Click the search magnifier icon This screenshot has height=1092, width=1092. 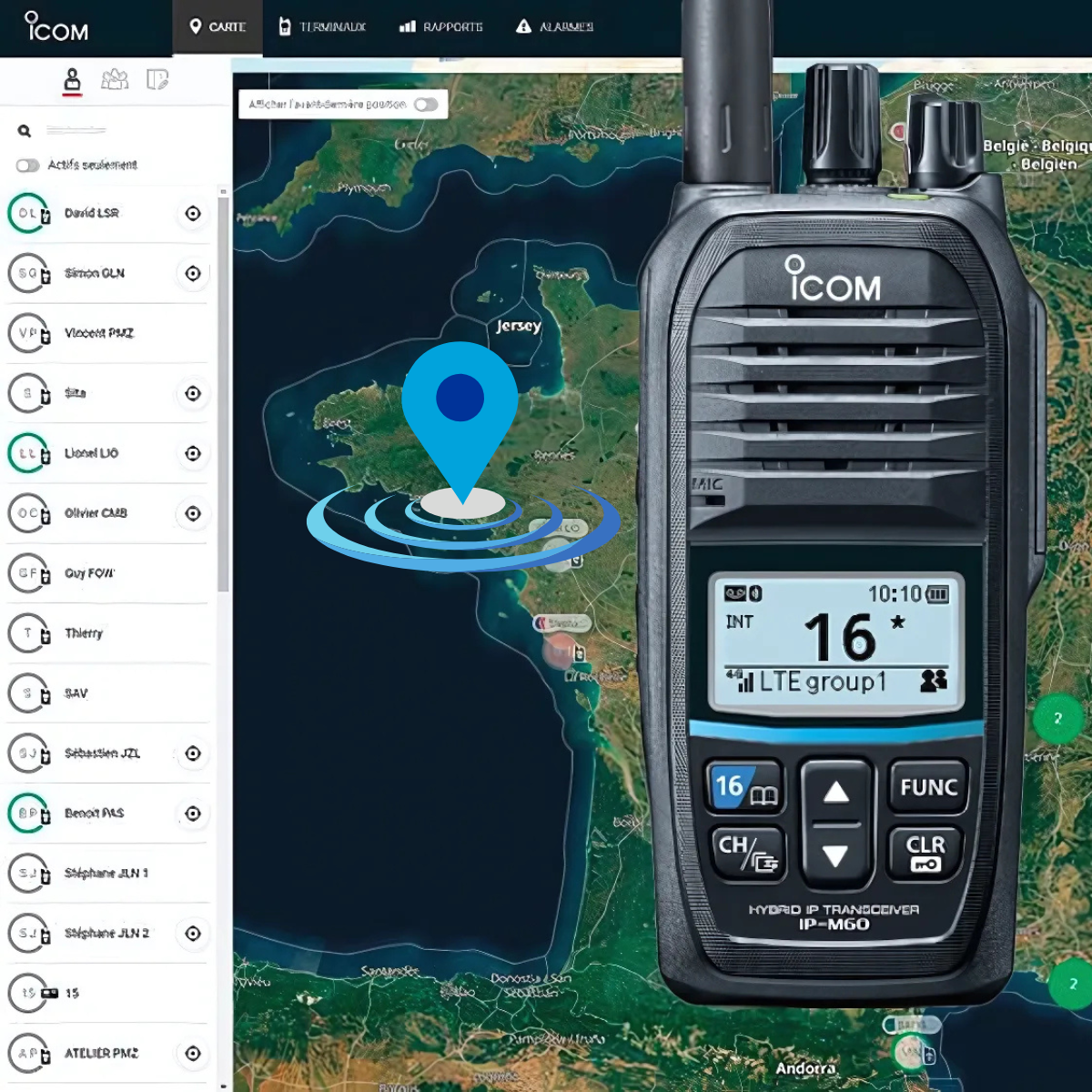[x=25, y=131]
